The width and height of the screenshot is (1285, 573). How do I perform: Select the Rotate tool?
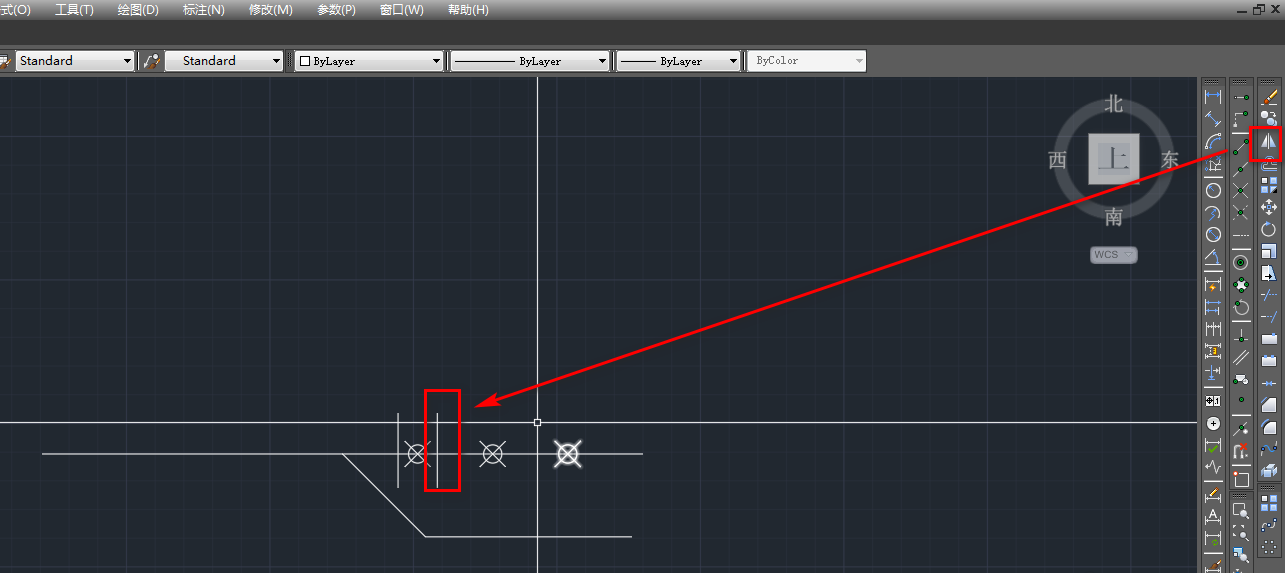[1269, 229]
